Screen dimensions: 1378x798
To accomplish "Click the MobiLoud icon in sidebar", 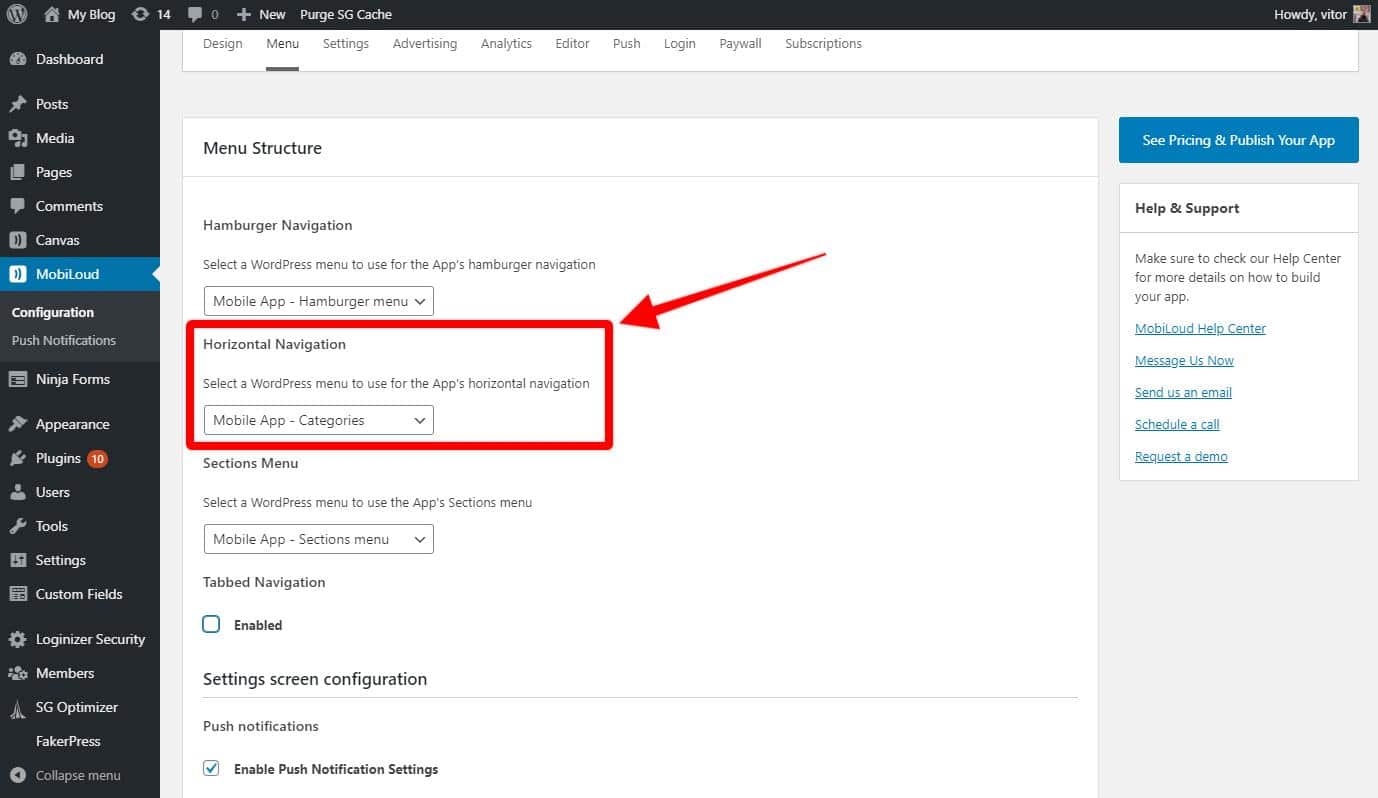I will point(17,274).
